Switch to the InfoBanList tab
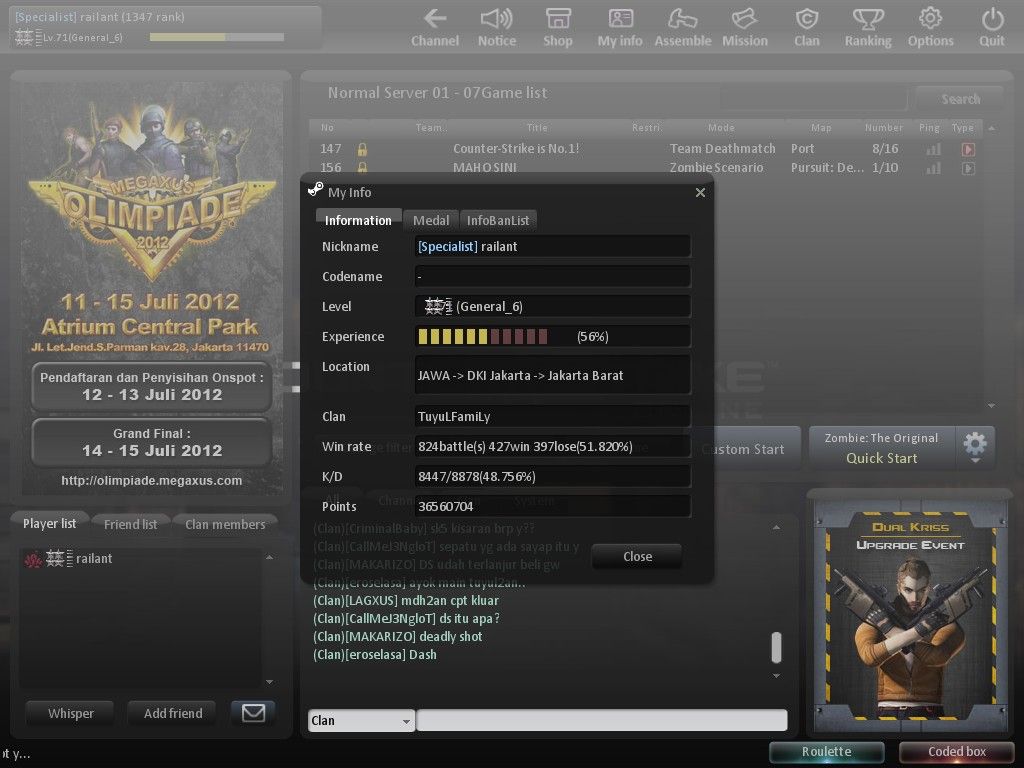The image size is (1024, 768). (x=498, y=221)
